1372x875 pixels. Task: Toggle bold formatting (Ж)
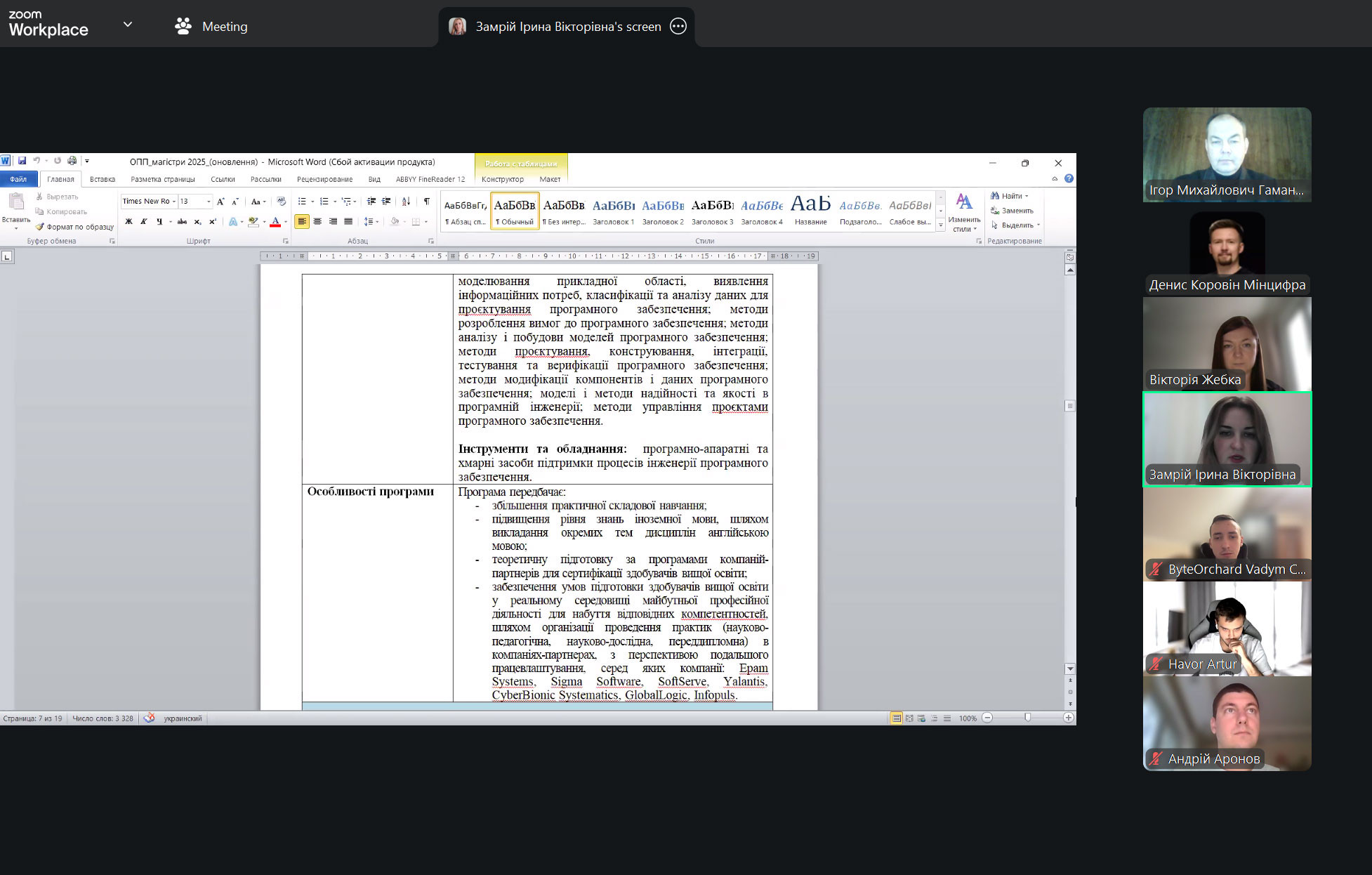128,221
